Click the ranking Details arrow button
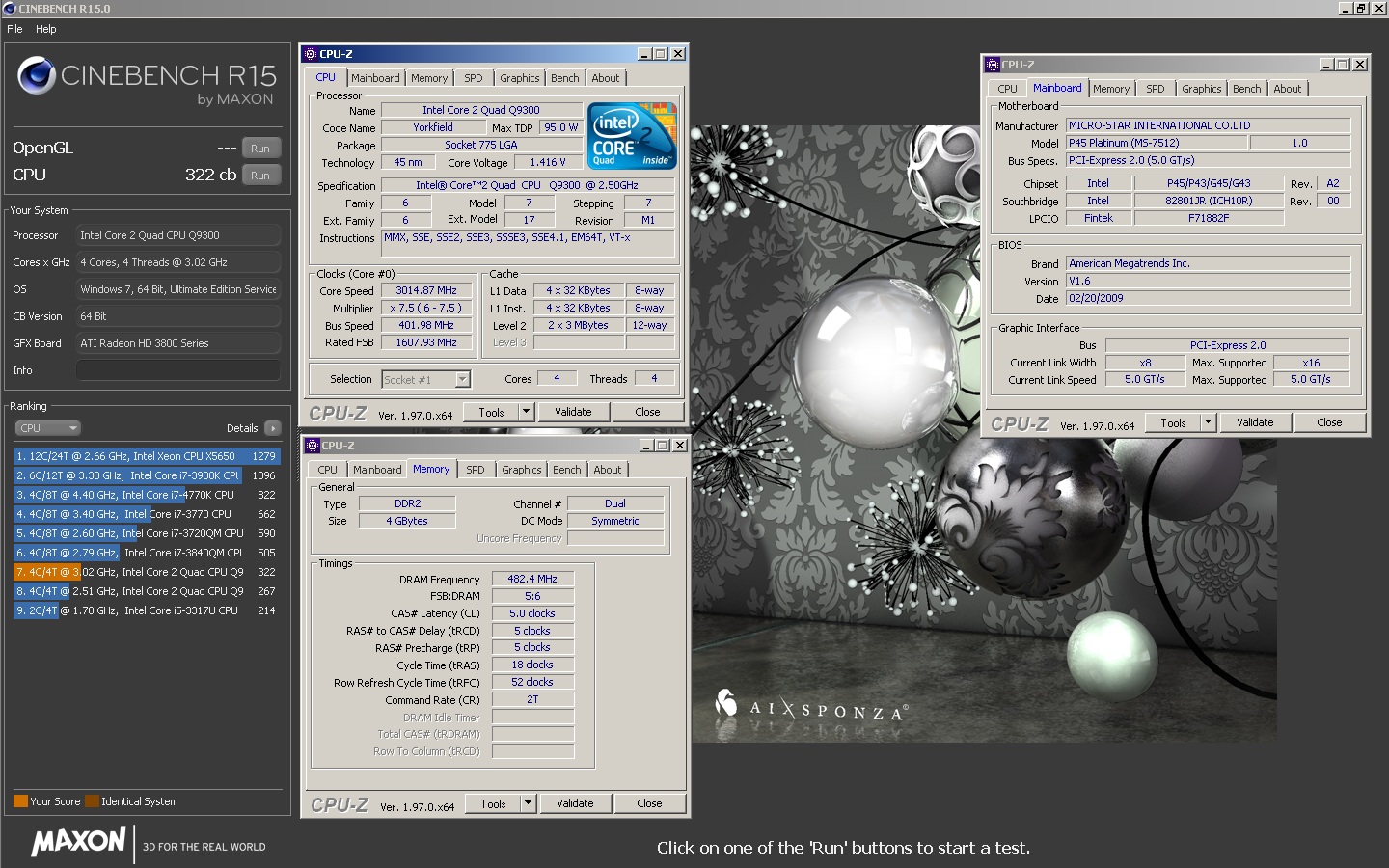 [x=273, y=428]
